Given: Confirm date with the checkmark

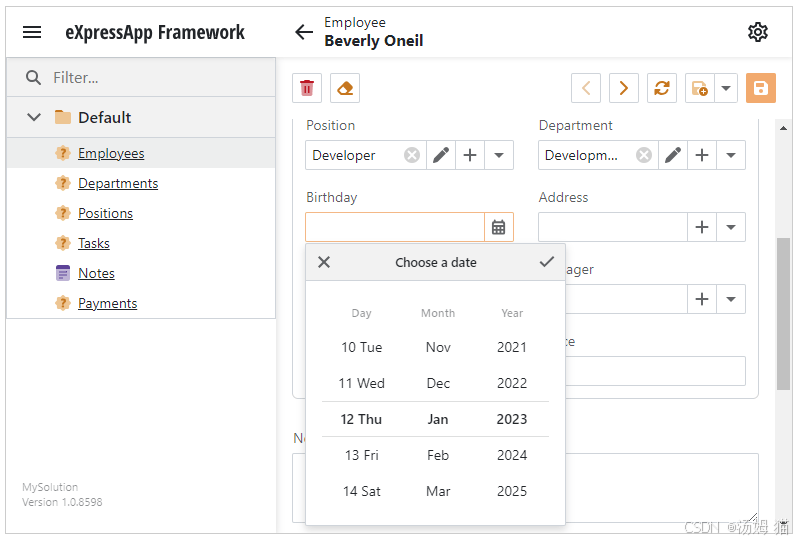Looking at the screenshot, I should [547, 262].
